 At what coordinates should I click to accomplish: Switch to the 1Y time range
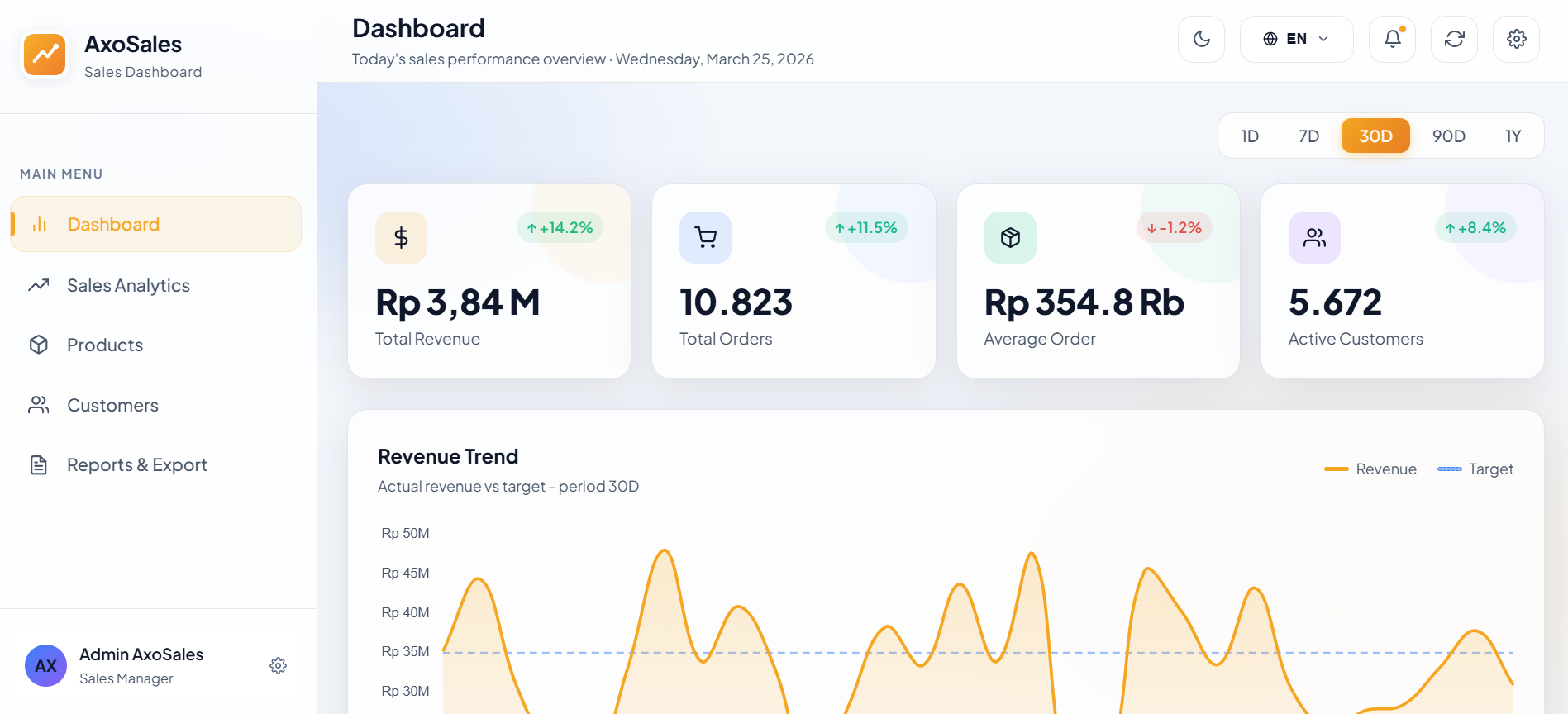[x=1513, y=136]
